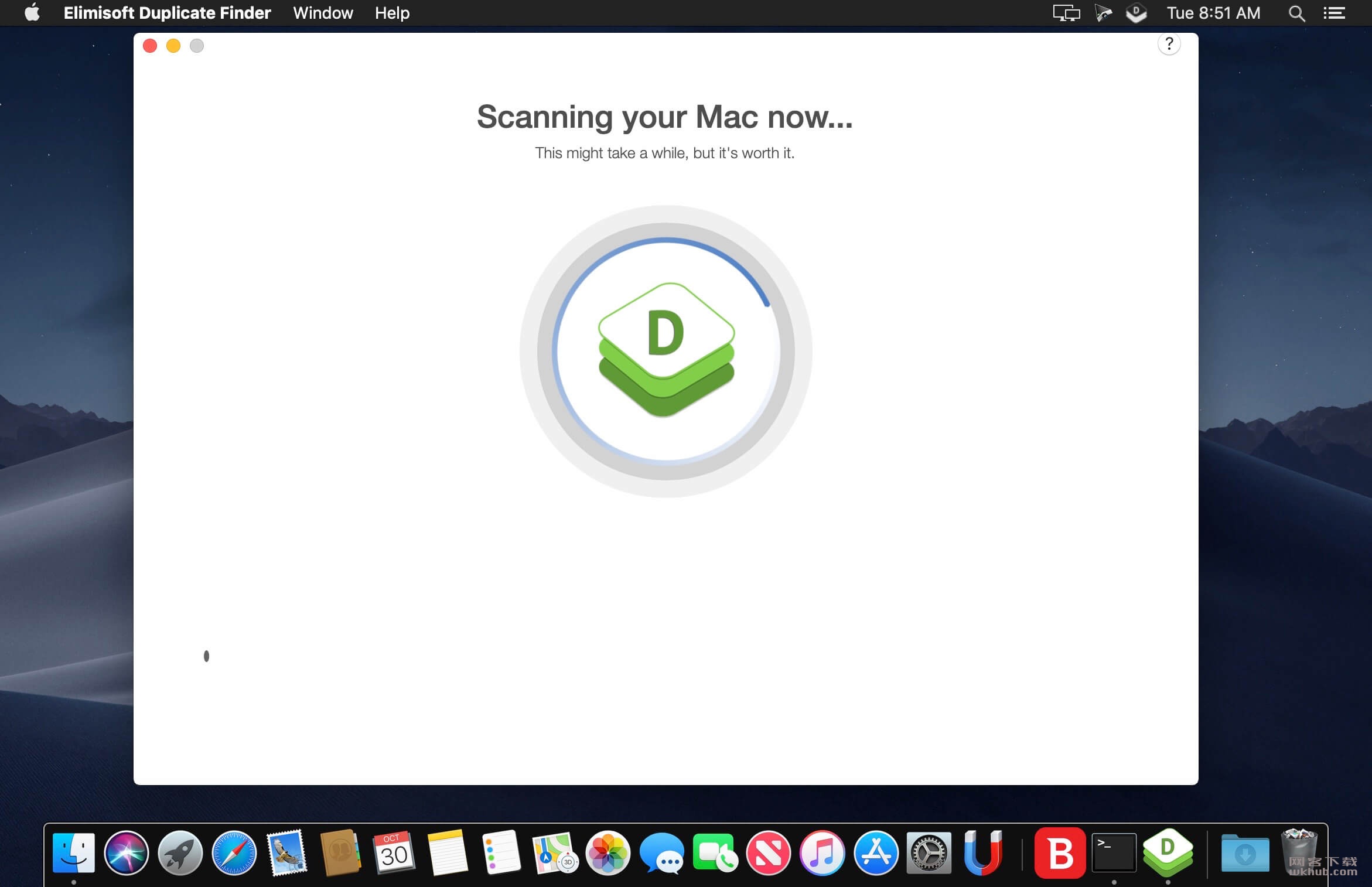Screen dimensions: 1372x887
Task: Open the Window menu
Action: [x=323, y=12]
